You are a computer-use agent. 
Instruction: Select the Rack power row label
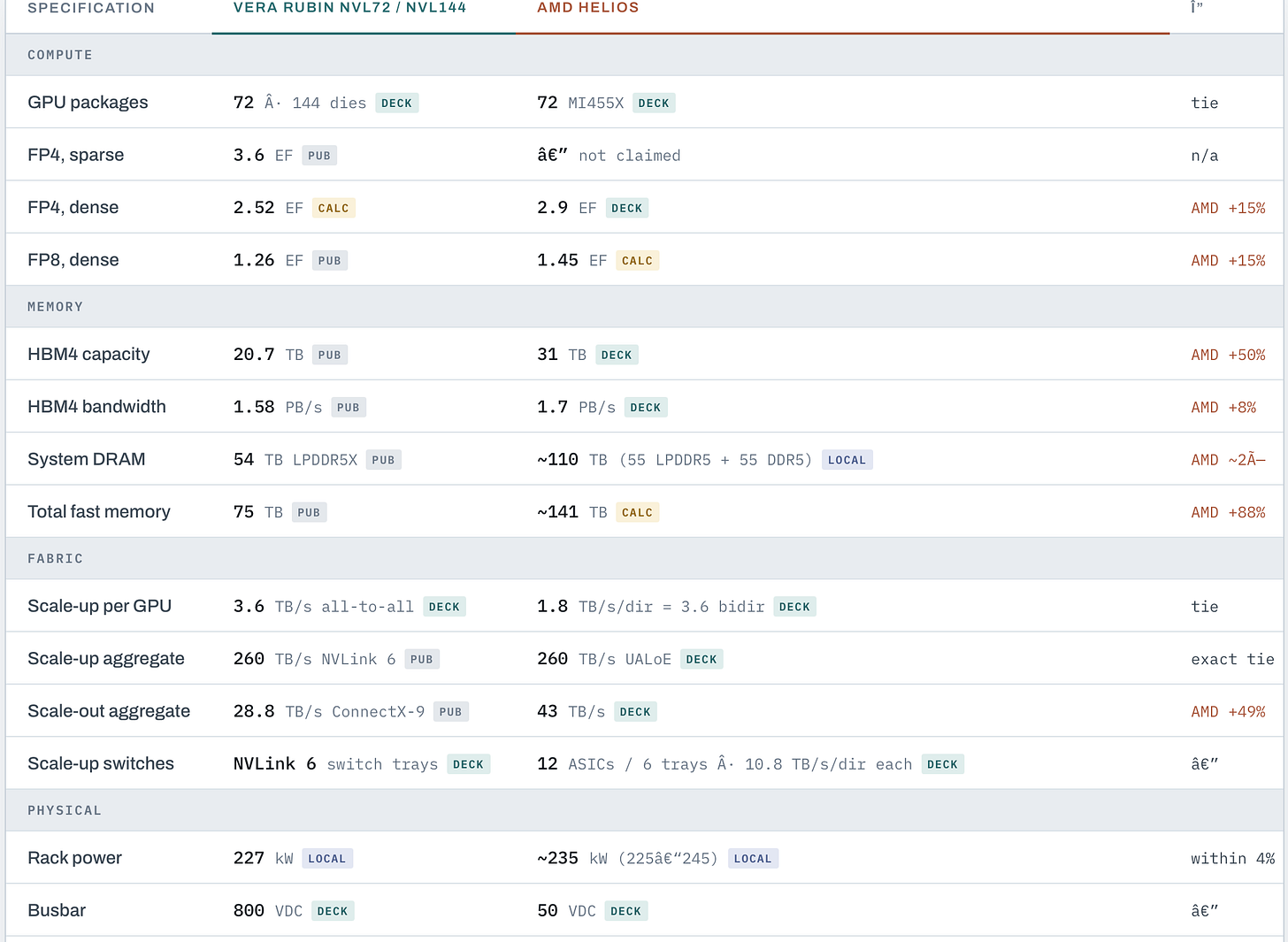[75, 858]
